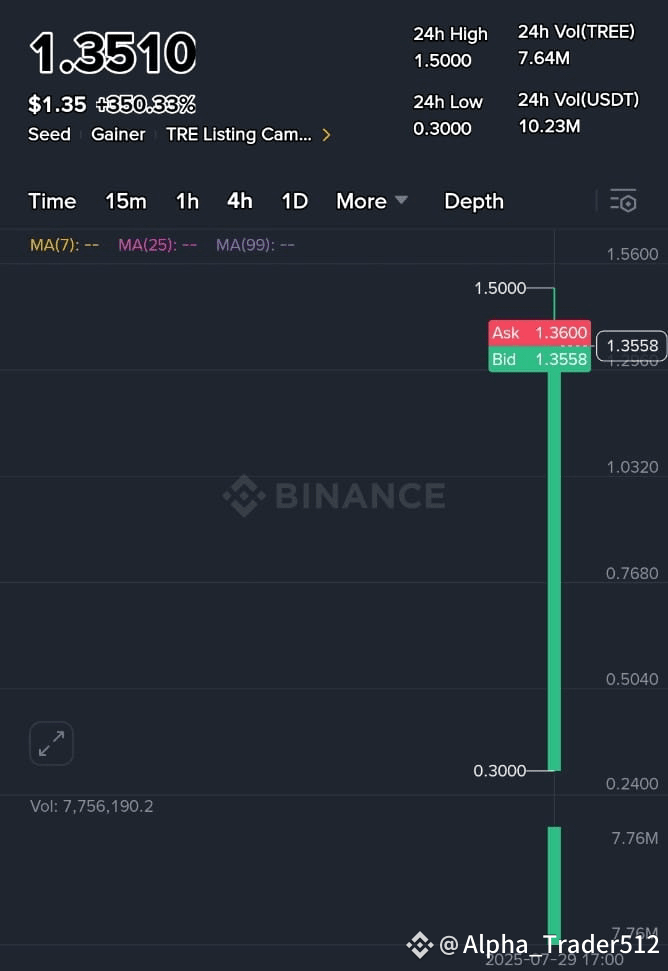
Task: Select the 15m interval tab
Action: pos(126,201)
